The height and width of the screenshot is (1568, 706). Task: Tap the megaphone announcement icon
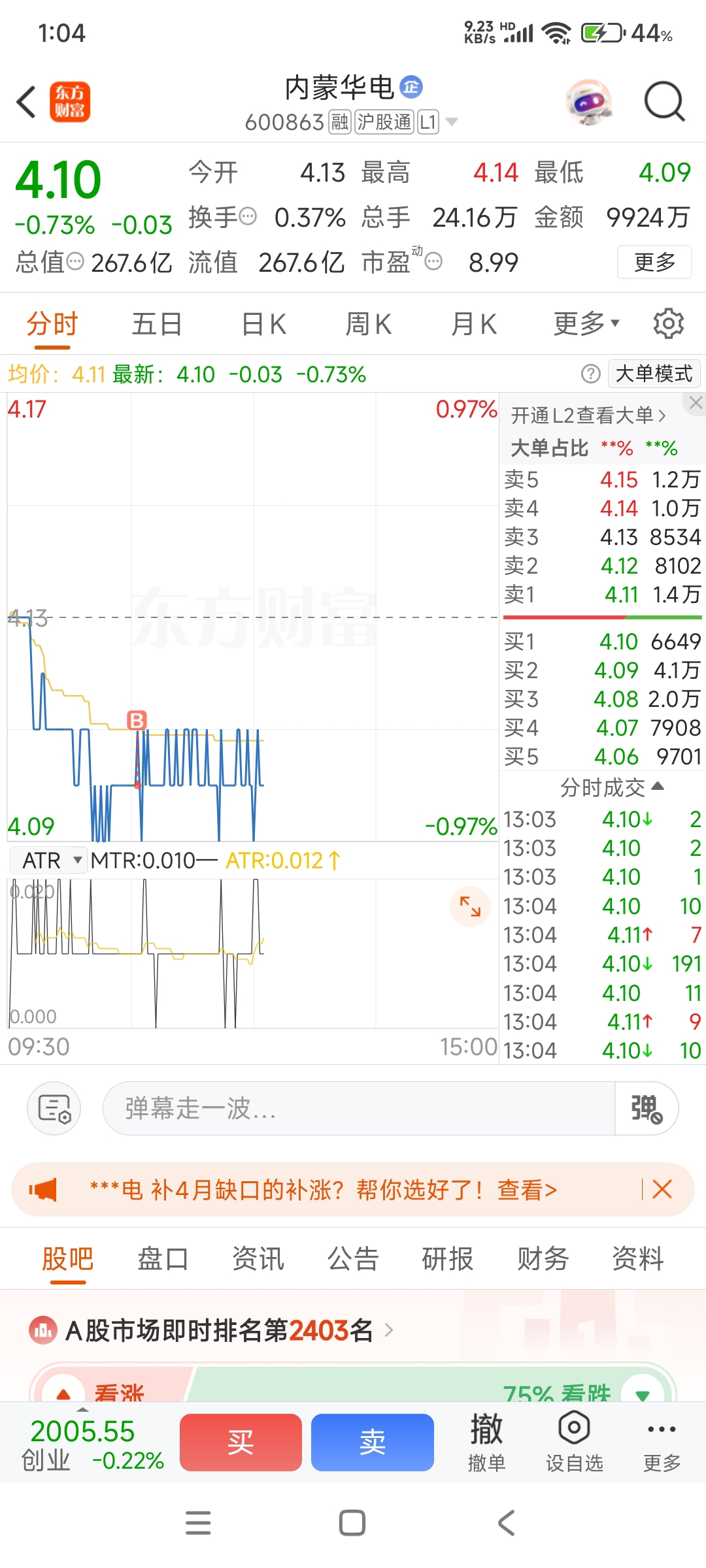(43, 1189)
